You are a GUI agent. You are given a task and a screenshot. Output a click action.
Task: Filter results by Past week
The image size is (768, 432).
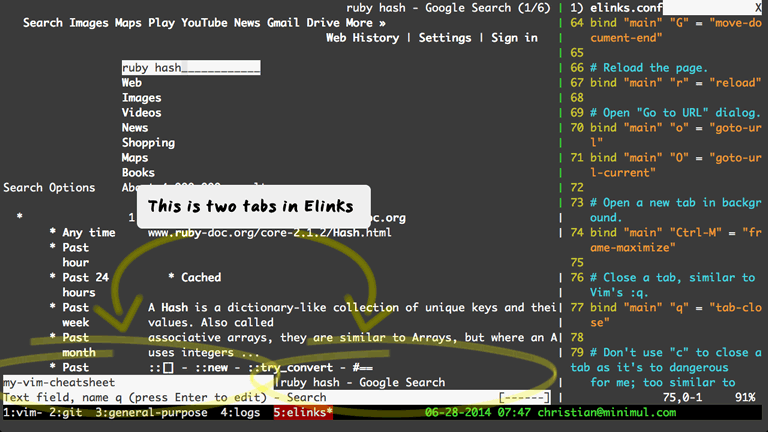pyautogui.click(x=75, y=315)
